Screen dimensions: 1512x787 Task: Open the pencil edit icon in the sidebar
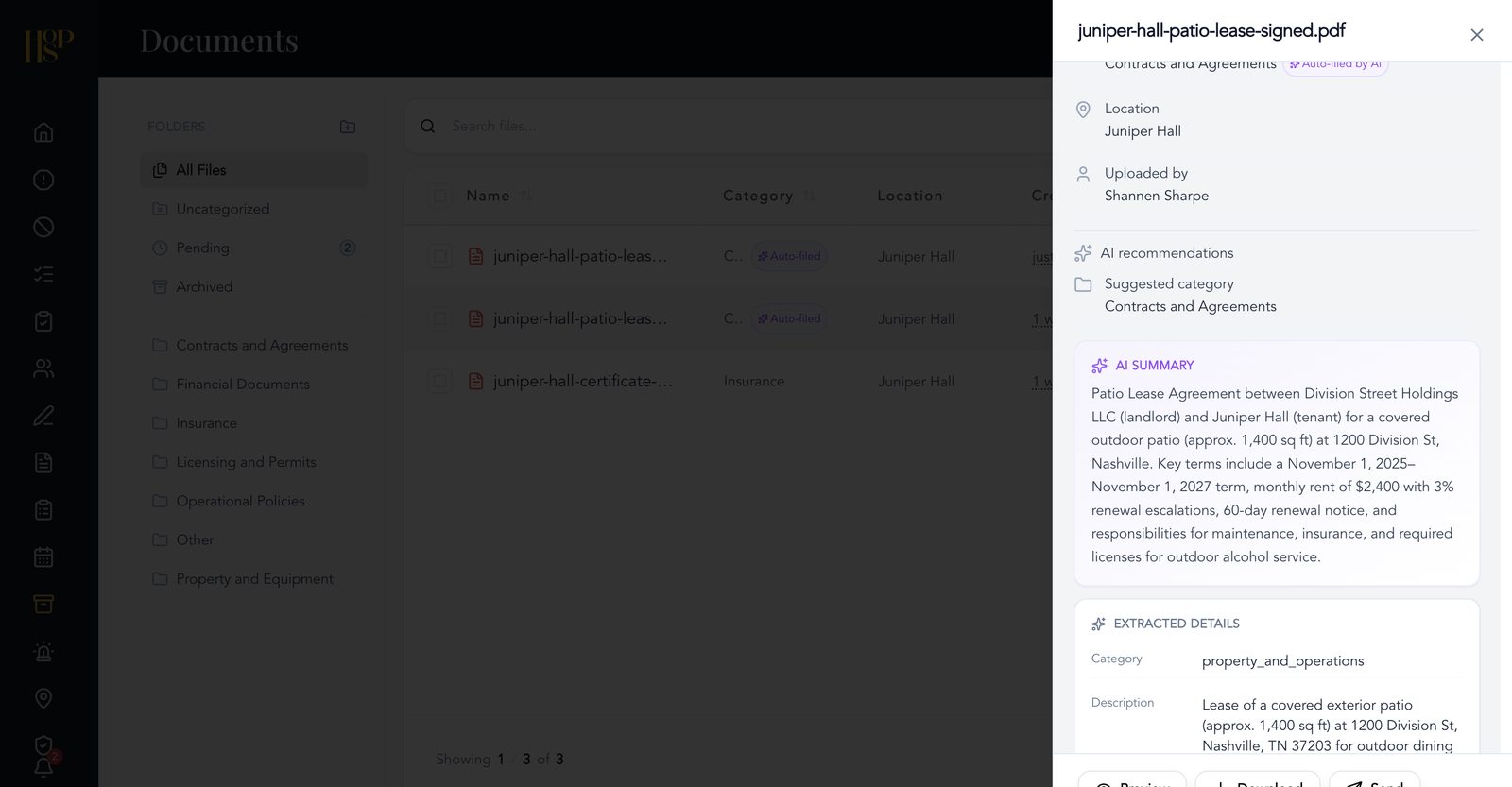43,416
